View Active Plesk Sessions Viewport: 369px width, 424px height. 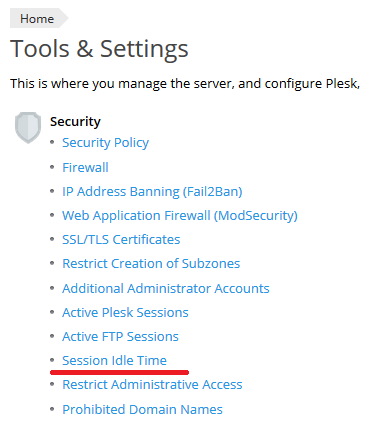pyautogui.click(x=125, y=312)
